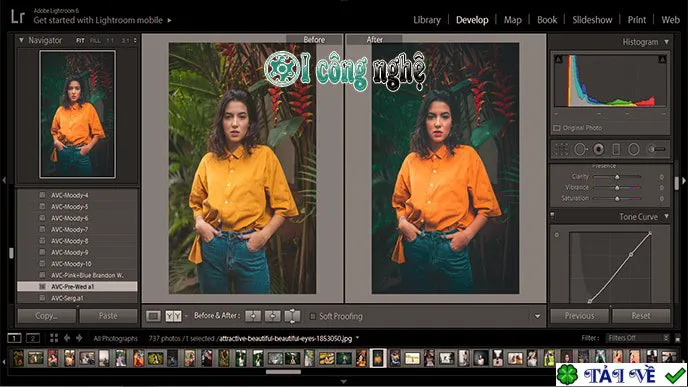Screen dimensions: 688x387
Task: Open the toolbar content dropdown arrow
Action: [538, 316]
